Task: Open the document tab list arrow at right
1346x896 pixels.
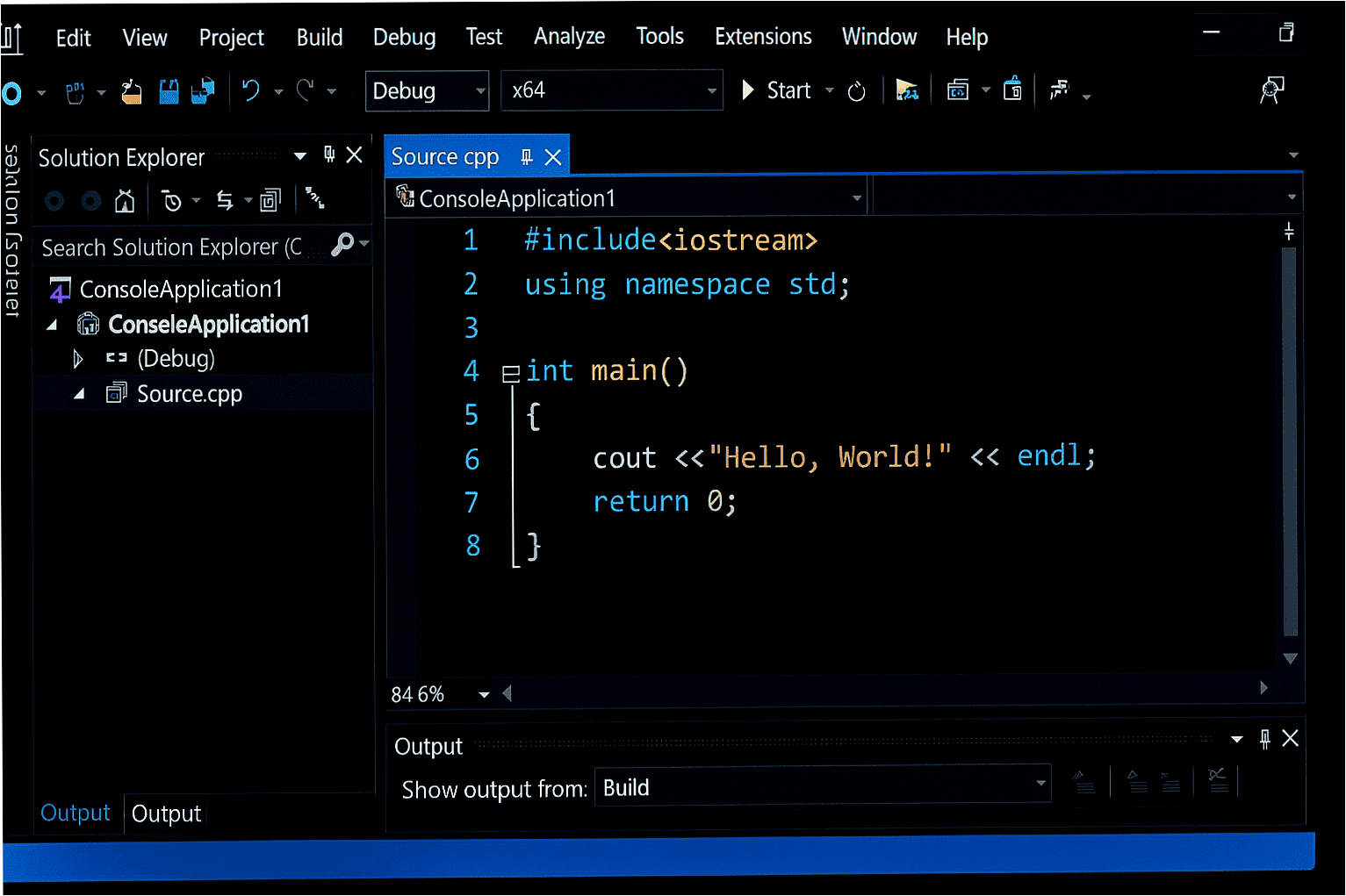Action: coord(1293,155)
